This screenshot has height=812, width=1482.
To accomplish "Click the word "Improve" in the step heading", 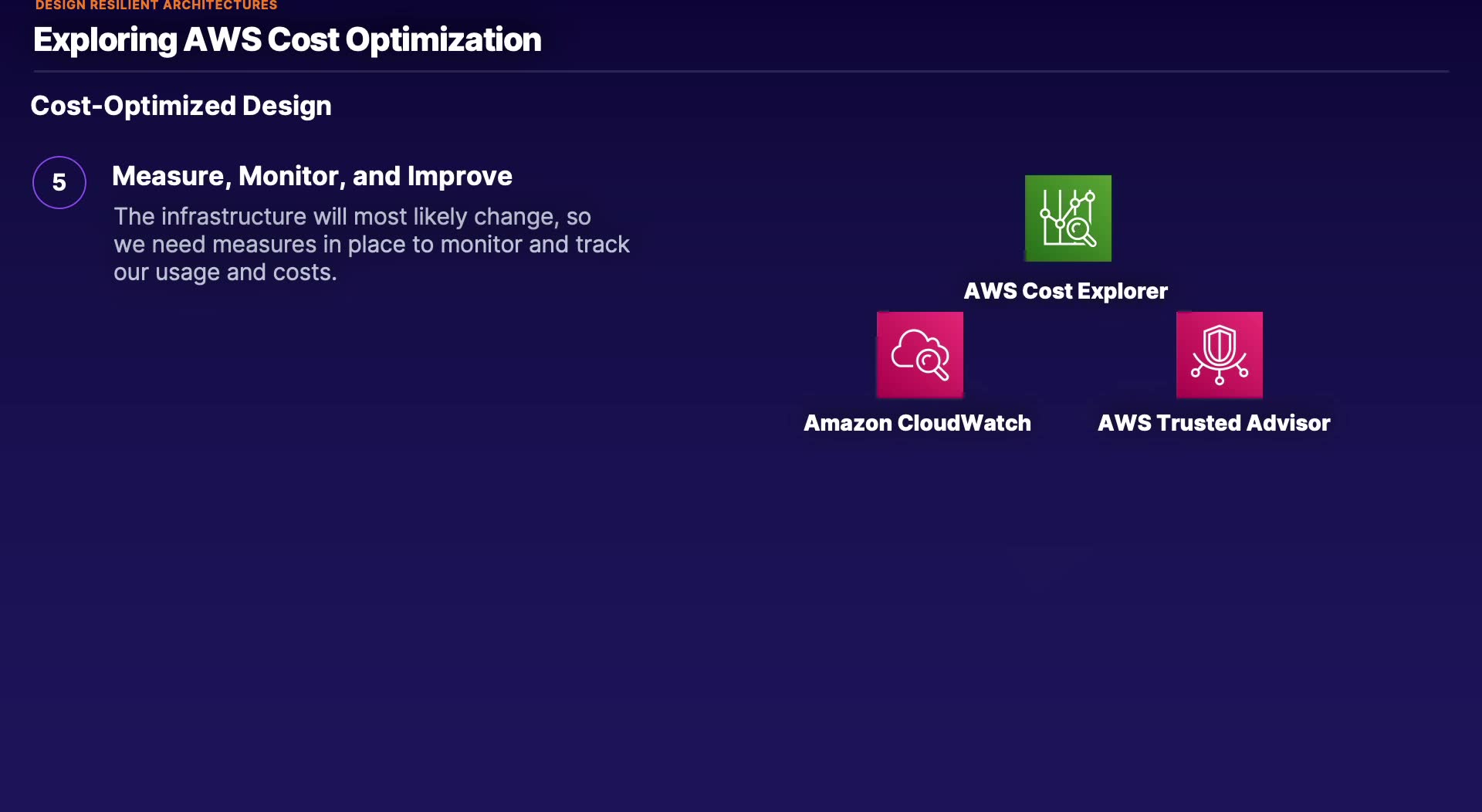I will [459, 176].
